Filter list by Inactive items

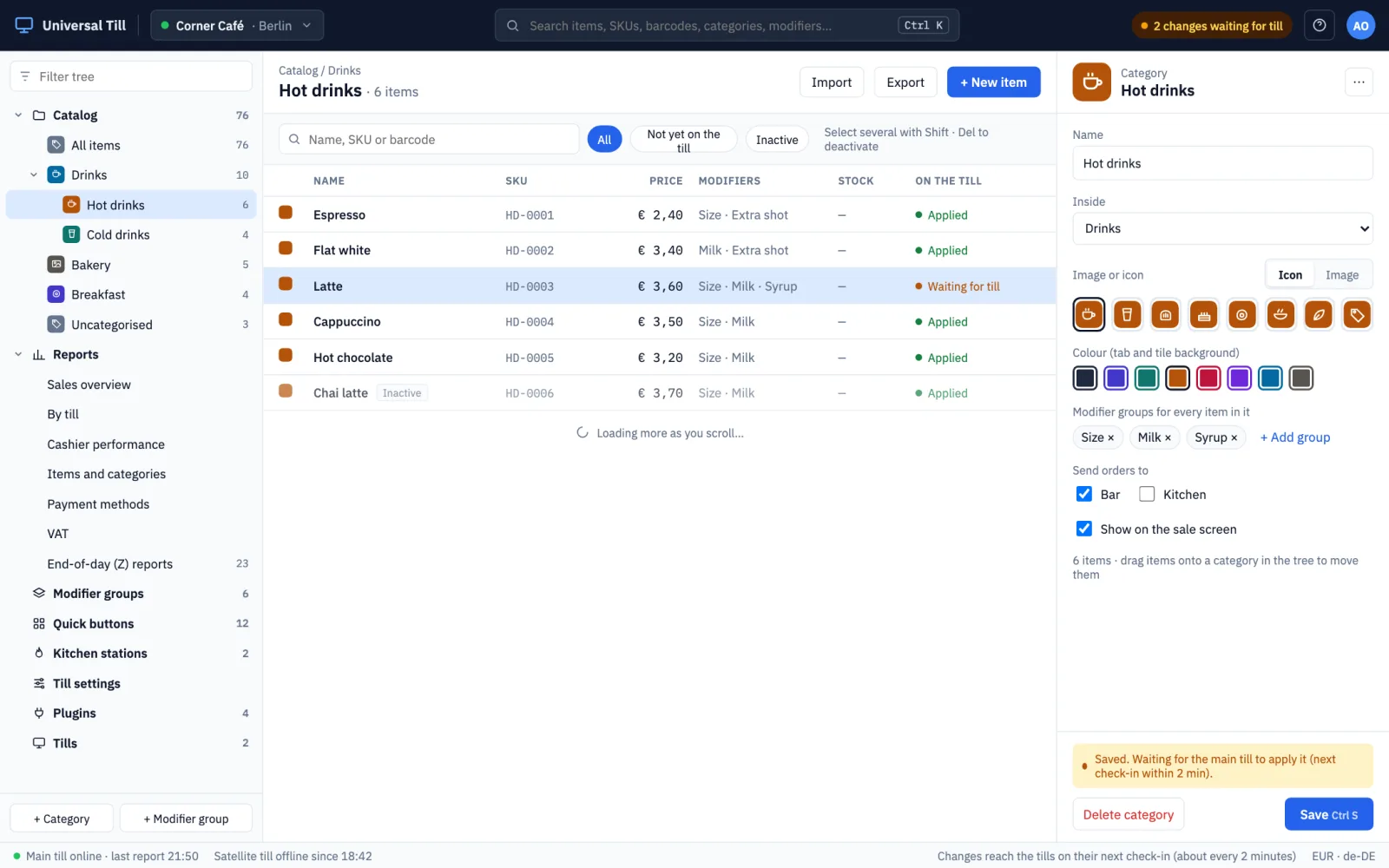click(x=777, y=140)
